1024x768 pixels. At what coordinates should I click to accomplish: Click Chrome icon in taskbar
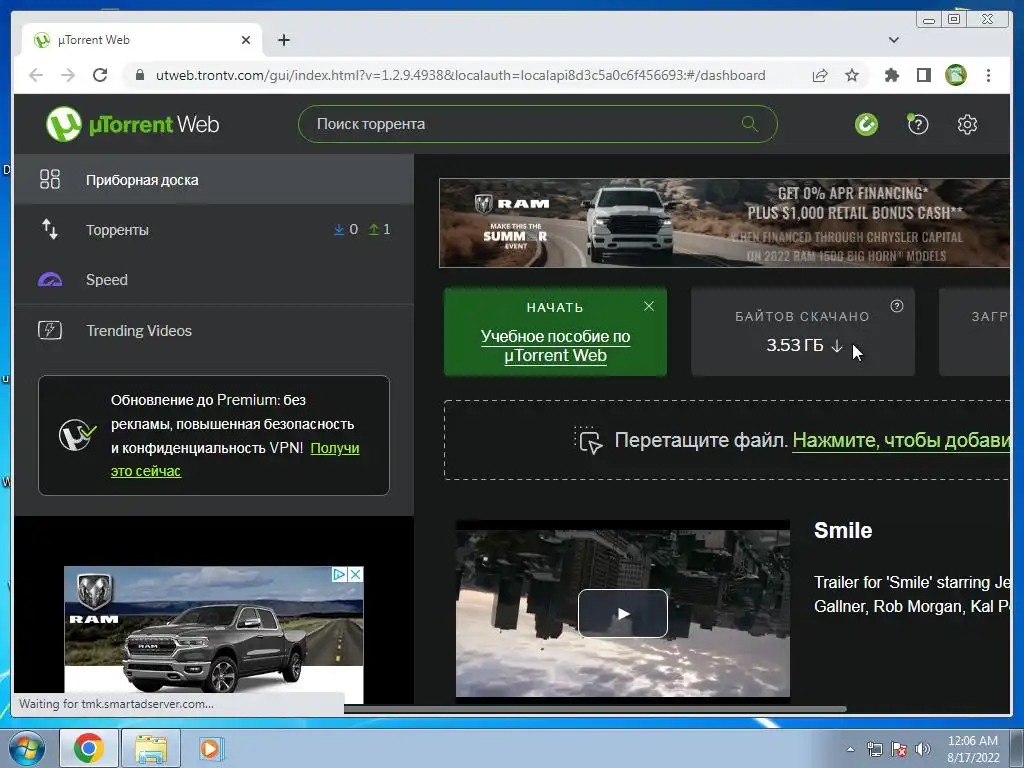88,748
